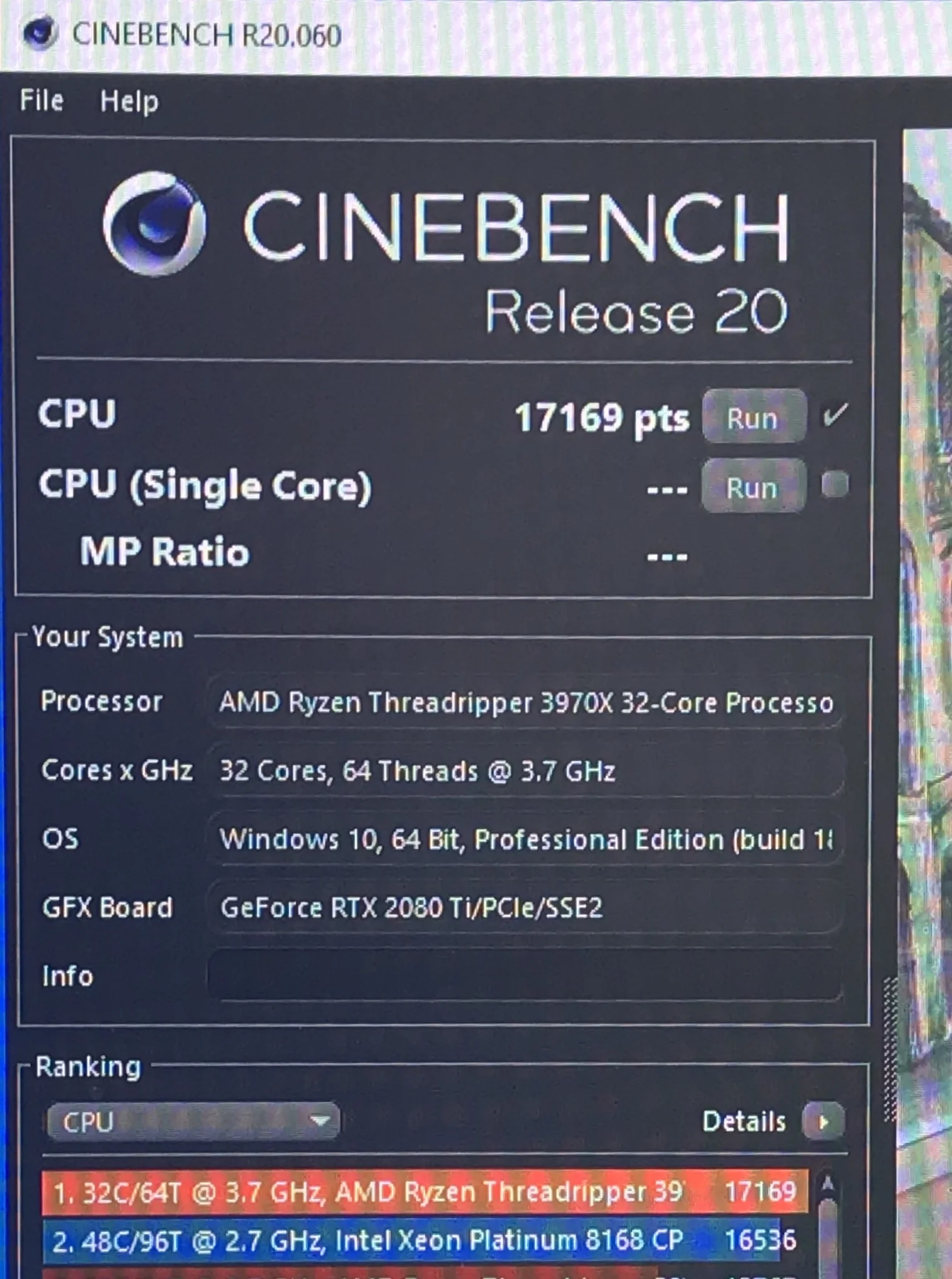Viewport: 952px width, 1279px height.
Task: Click into the Info text field
Action: (524, 975)
